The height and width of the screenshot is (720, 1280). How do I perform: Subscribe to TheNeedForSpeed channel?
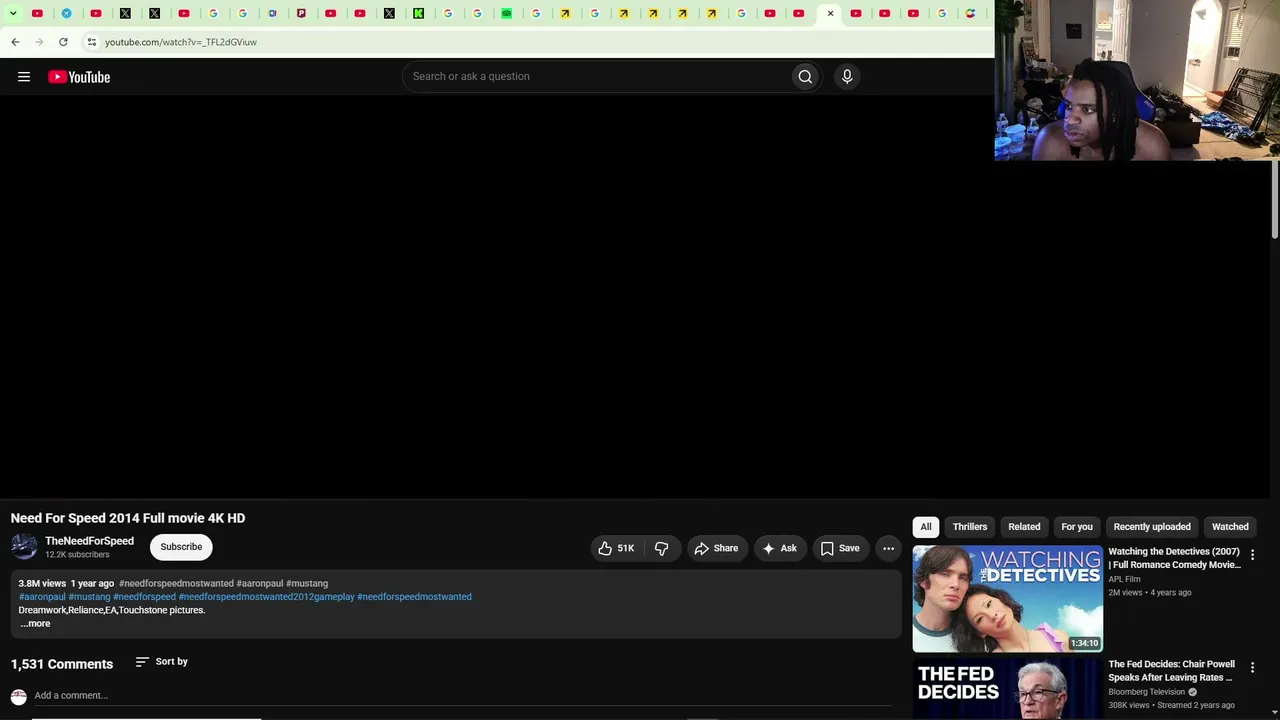(181, 547)
